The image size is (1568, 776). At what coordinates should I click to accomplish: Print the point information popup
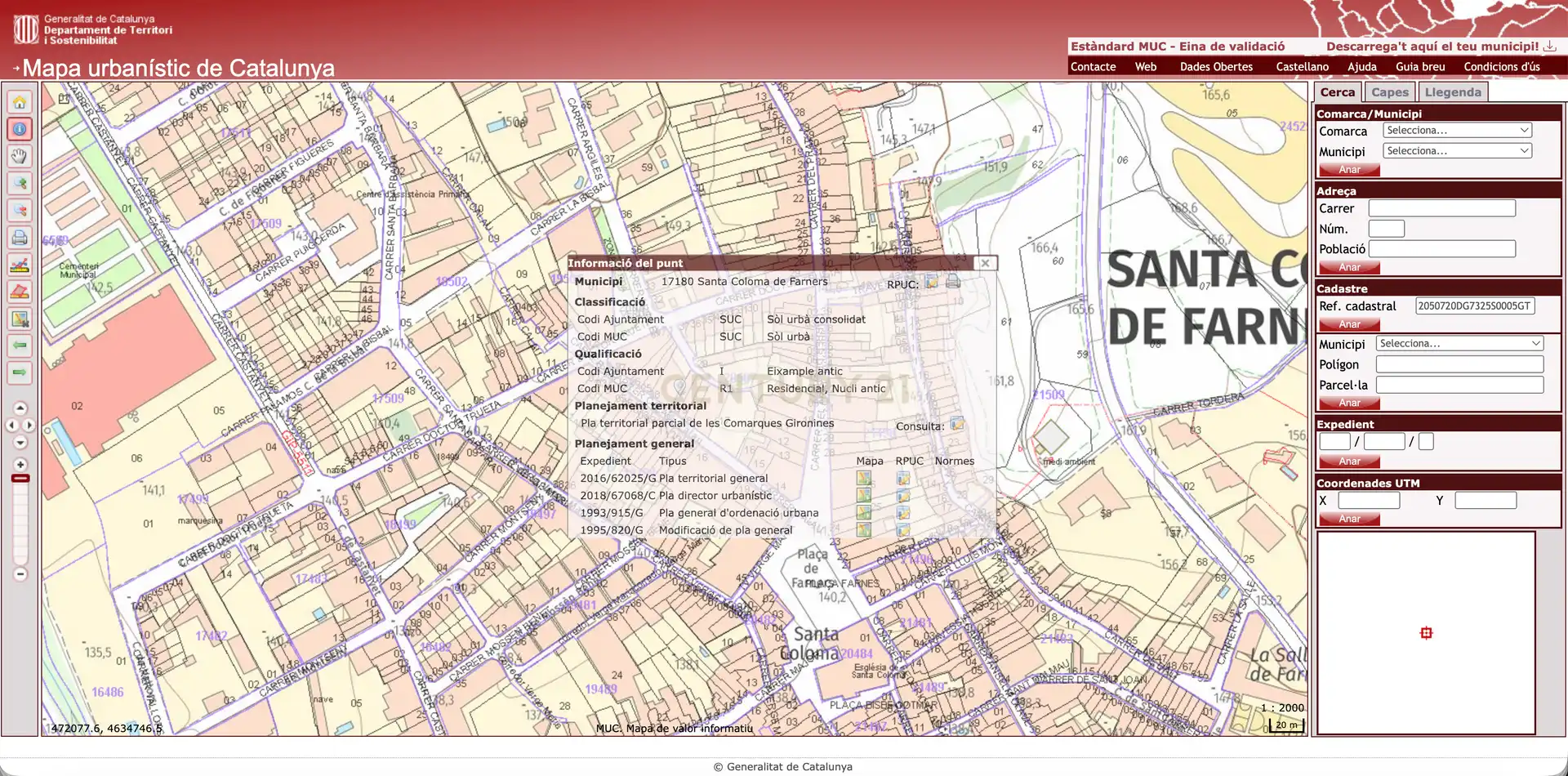pos(953,282)
